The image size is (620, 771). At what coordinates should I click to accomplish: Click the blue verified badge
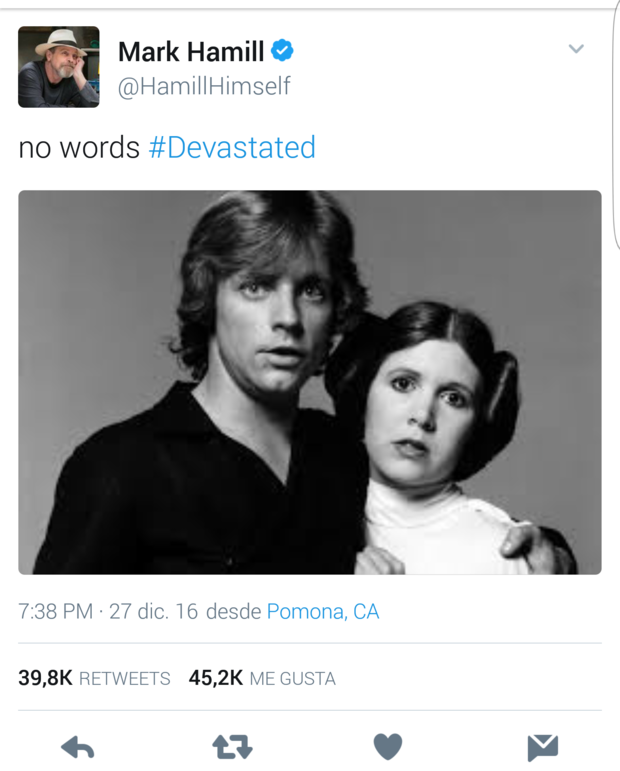click(283, 50)
